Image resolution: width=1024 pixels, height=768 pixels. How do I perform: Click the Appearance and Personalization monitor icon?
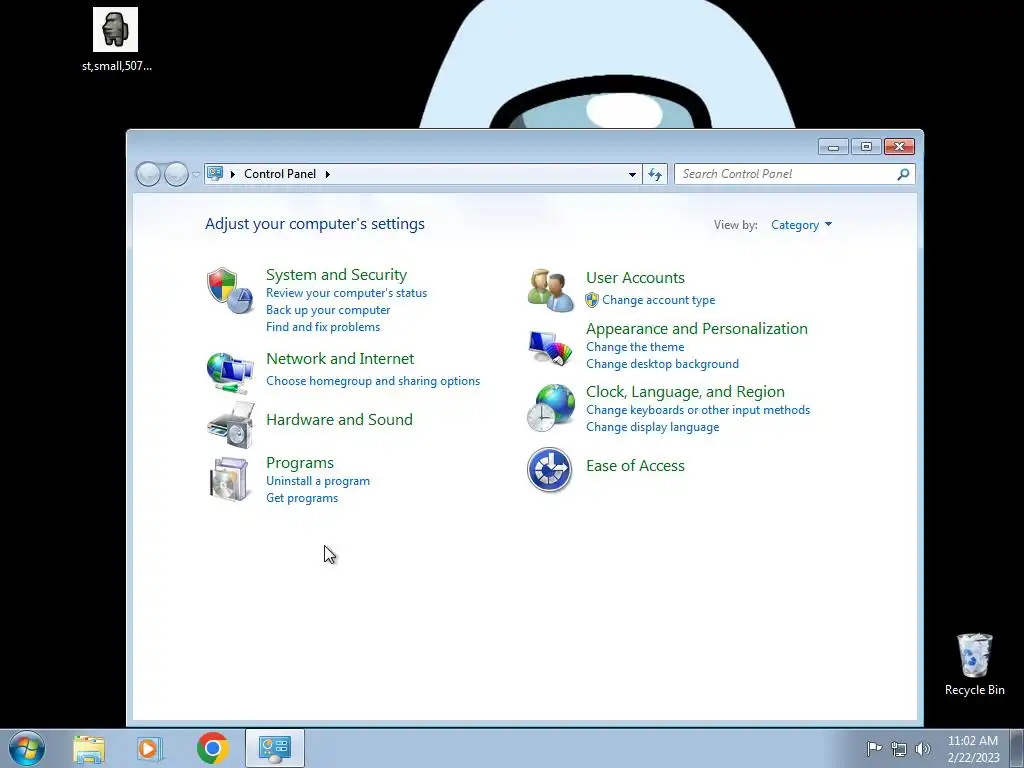pos(551,348)
